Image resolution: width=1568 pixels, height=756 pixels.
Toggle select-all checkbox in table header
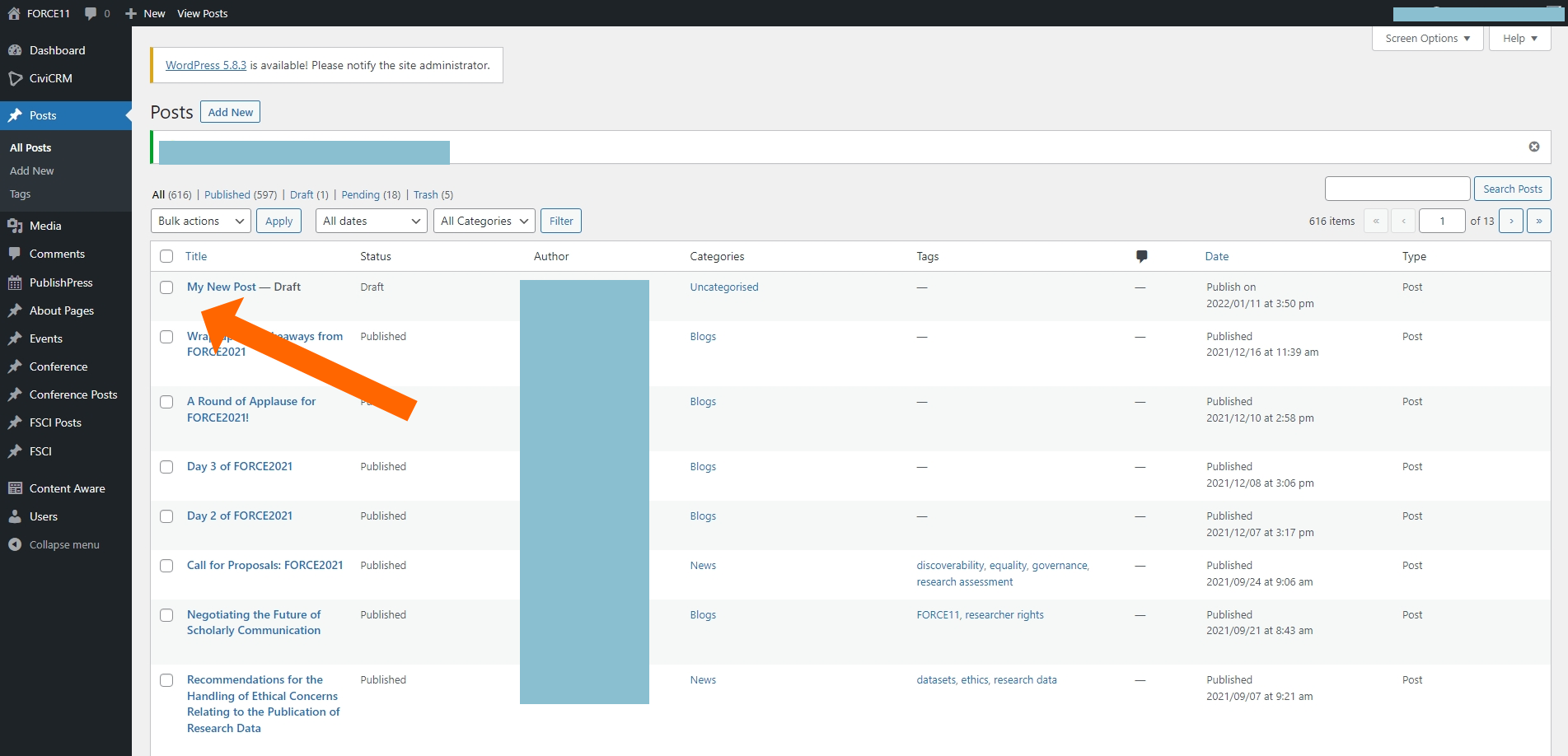pyautogui.click(x=166, y=256)
